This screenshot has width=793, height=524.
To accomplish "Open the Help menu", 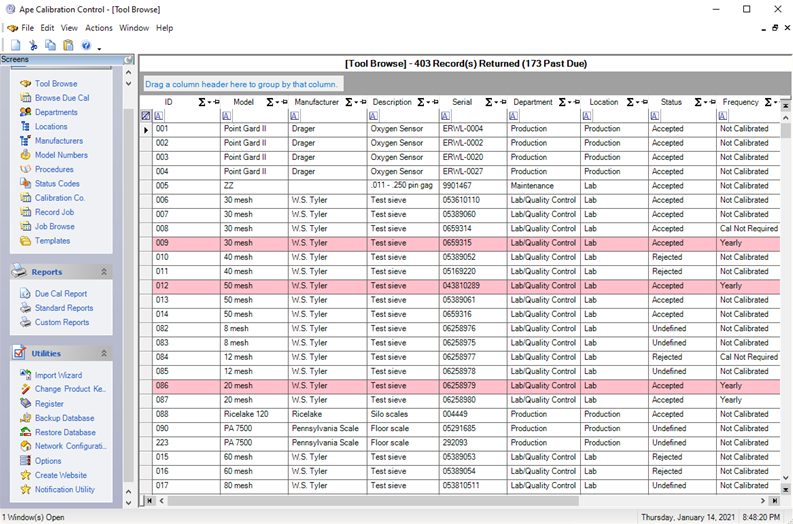I will coord(164,28).
